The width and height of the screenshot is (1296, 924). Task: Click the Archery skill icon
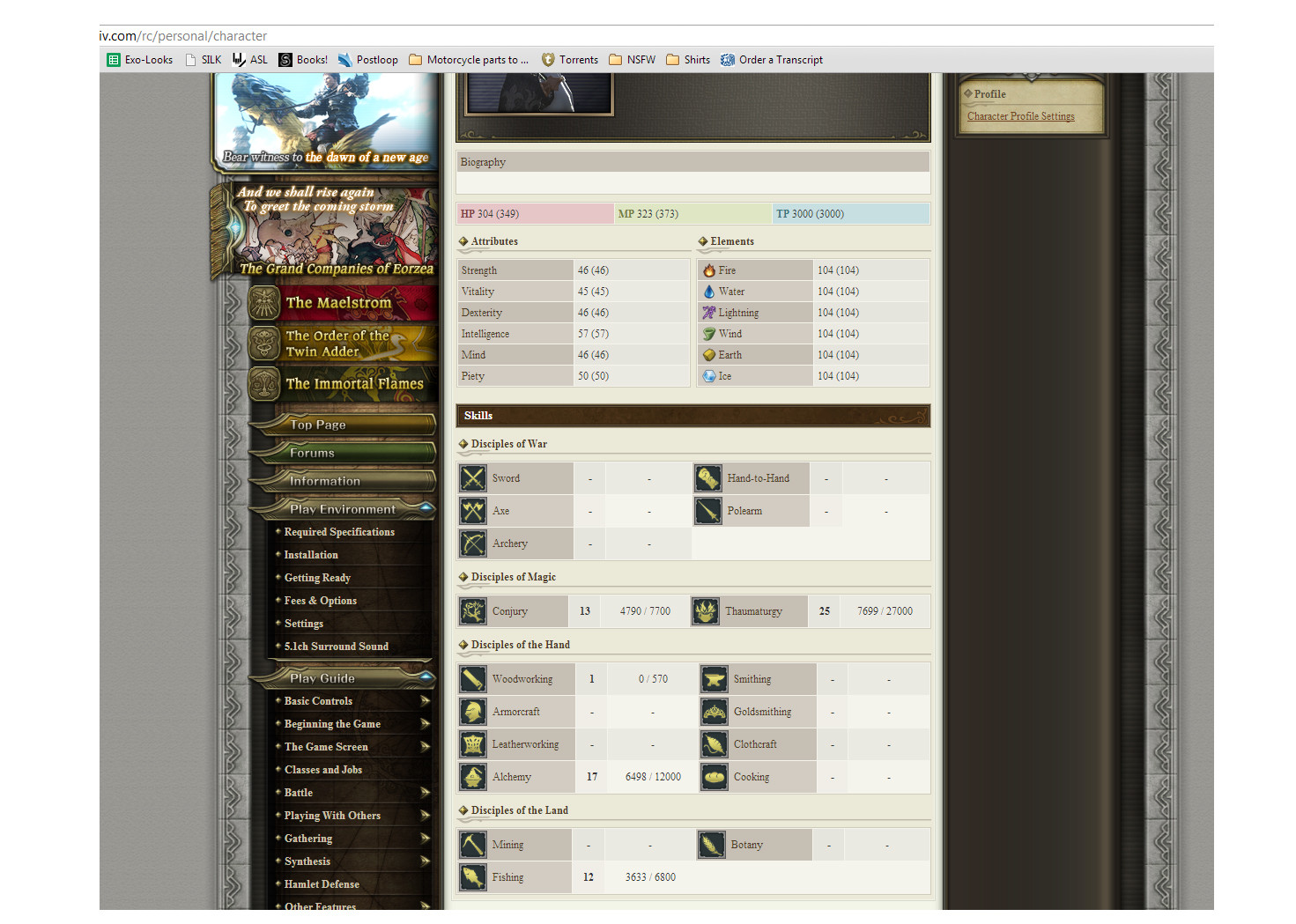click(x=473, y=543)
